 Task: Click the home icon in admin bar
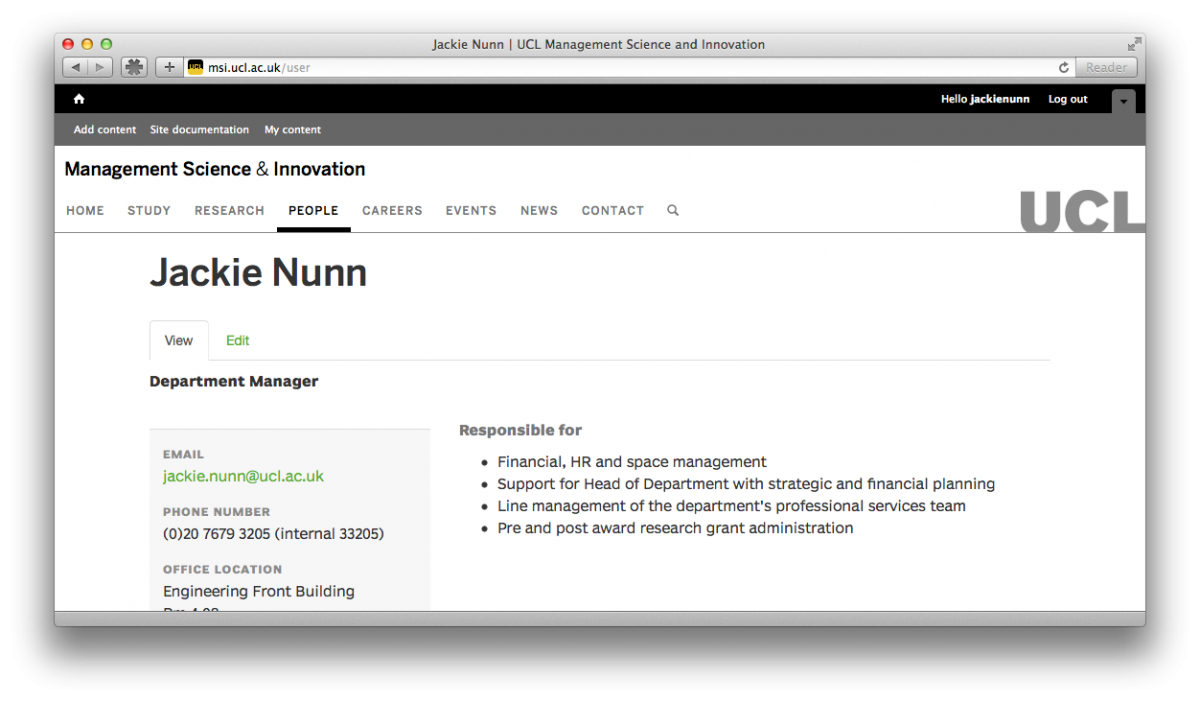coord(79,99)
